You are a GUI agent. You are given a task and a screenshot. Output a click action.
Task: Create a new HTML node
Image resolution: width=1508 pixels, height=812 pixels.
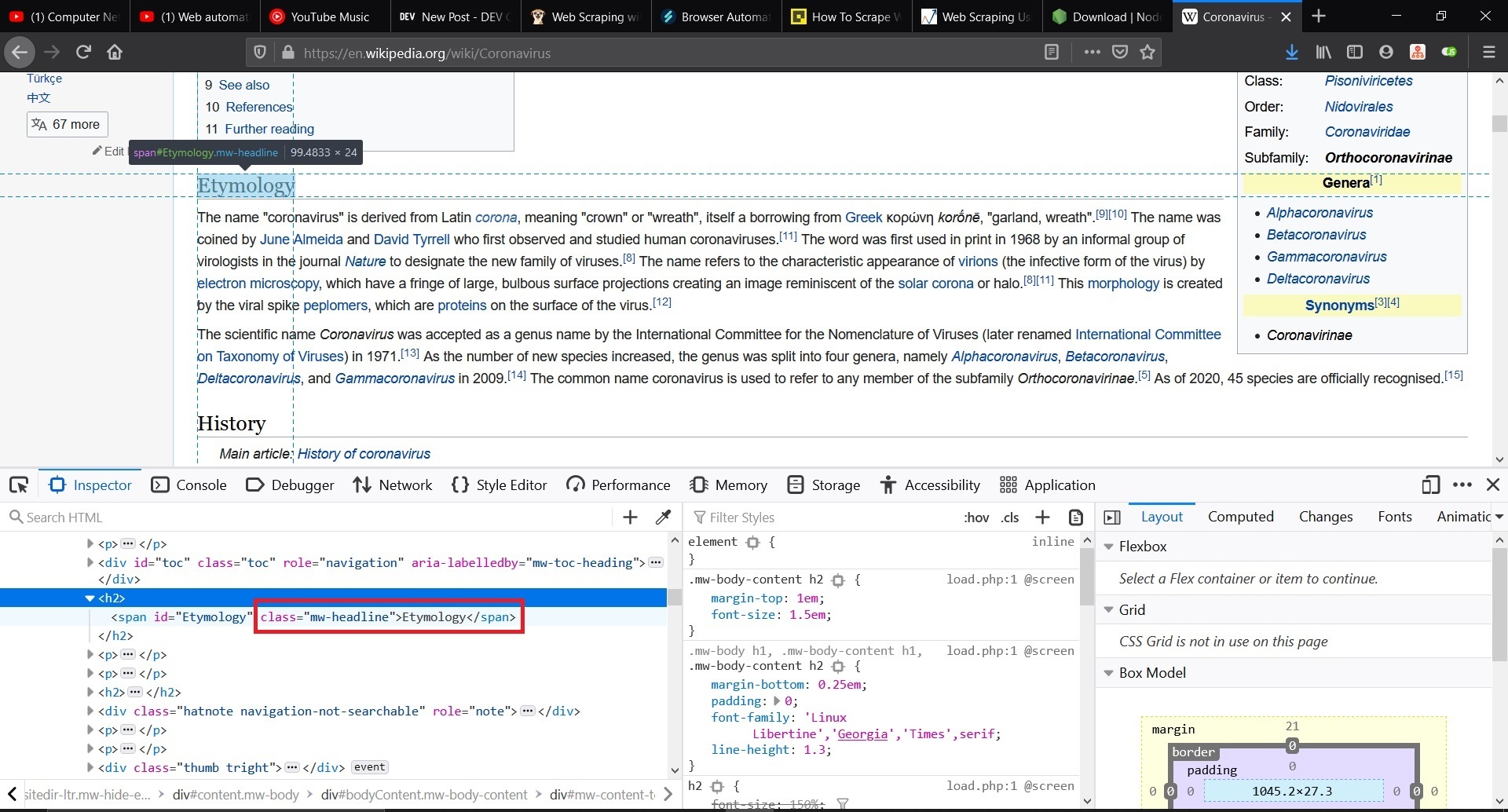630,517
